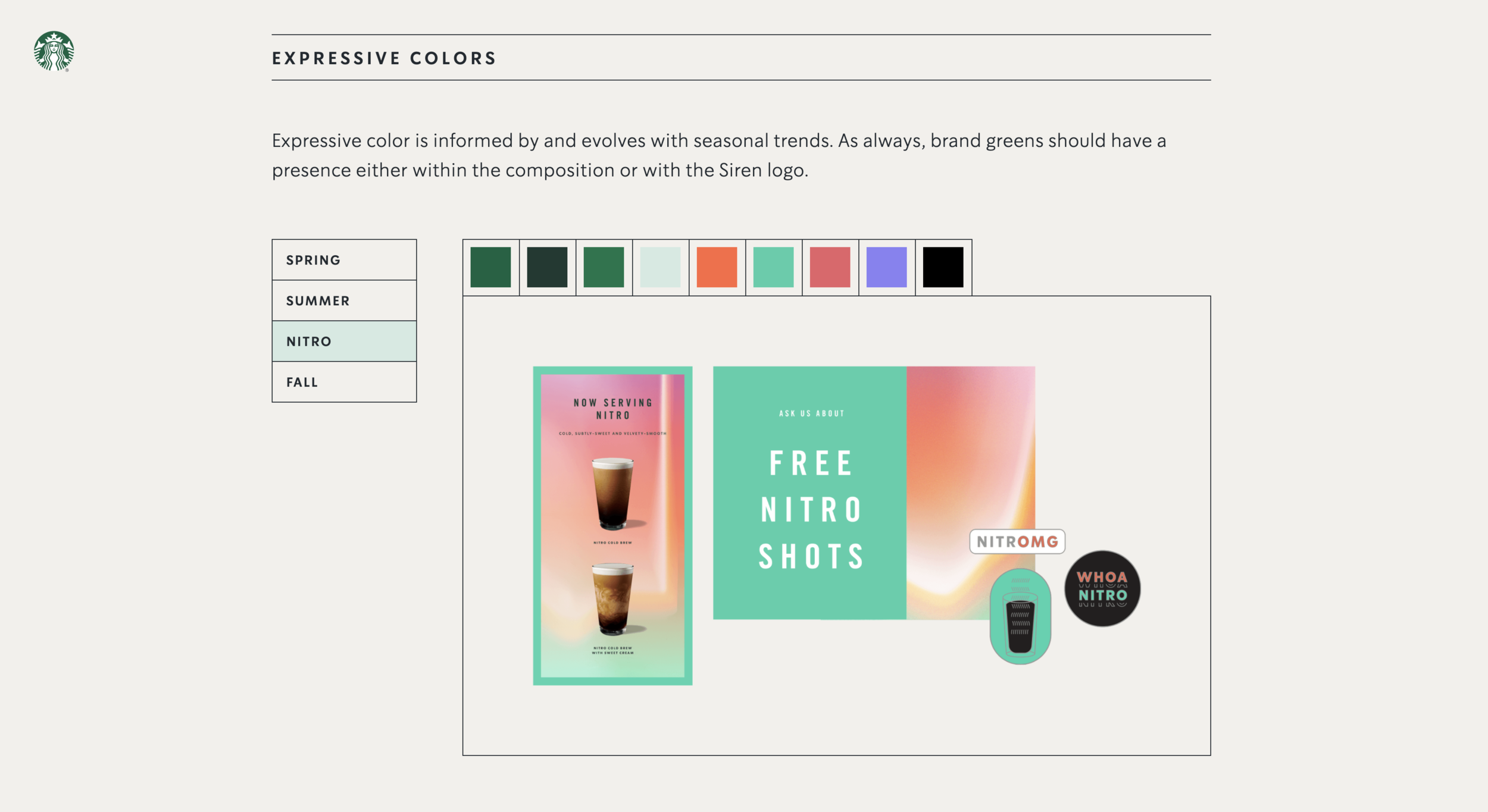Select the Spring season tab
The image size is (1488, 812).
(344, 260)
